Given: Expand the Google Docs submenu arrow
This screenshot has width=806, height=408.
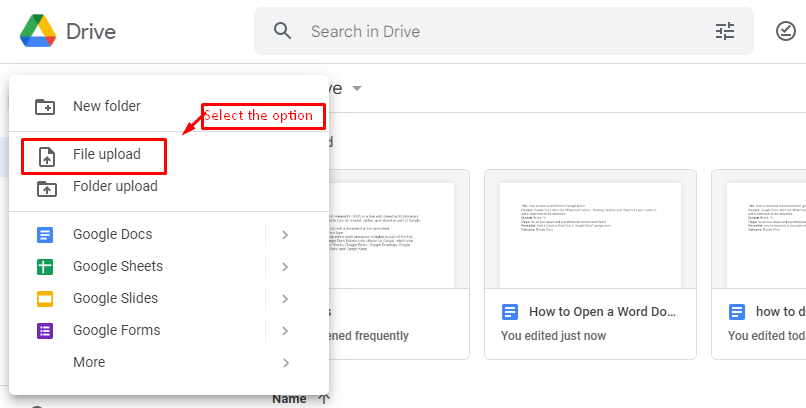Looking at the screenshot, I should pyautogui.click(x=285, y=235).
